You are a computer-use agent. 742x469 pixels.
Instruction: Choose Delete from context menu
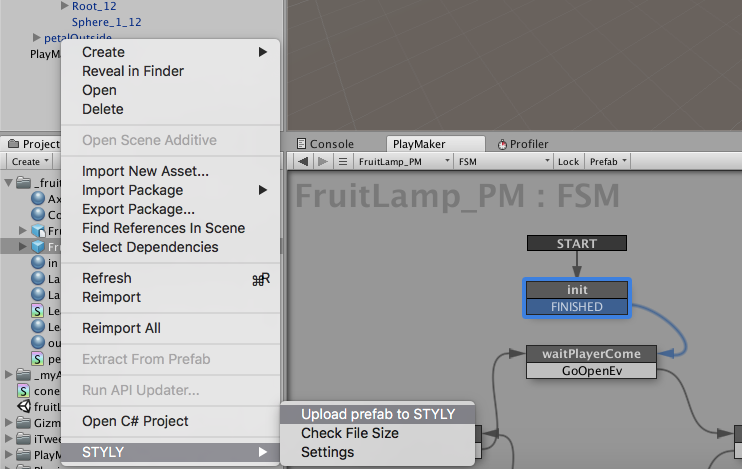pyautogui.click(x=170, y=109)
